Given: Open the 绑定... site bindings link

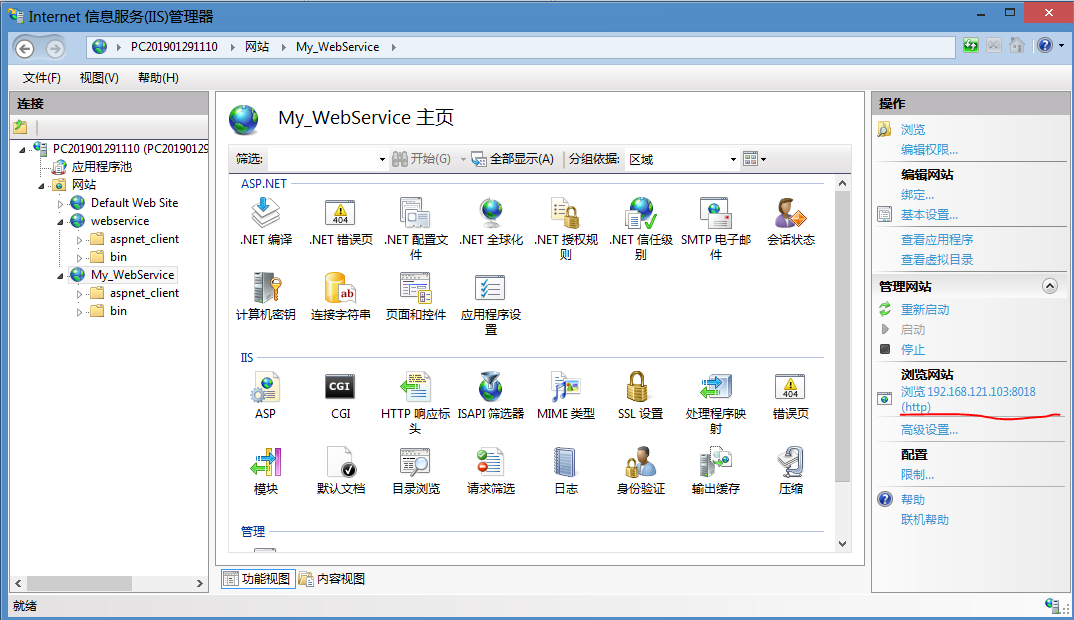Looking at the screenshot, I should [917, 195].
